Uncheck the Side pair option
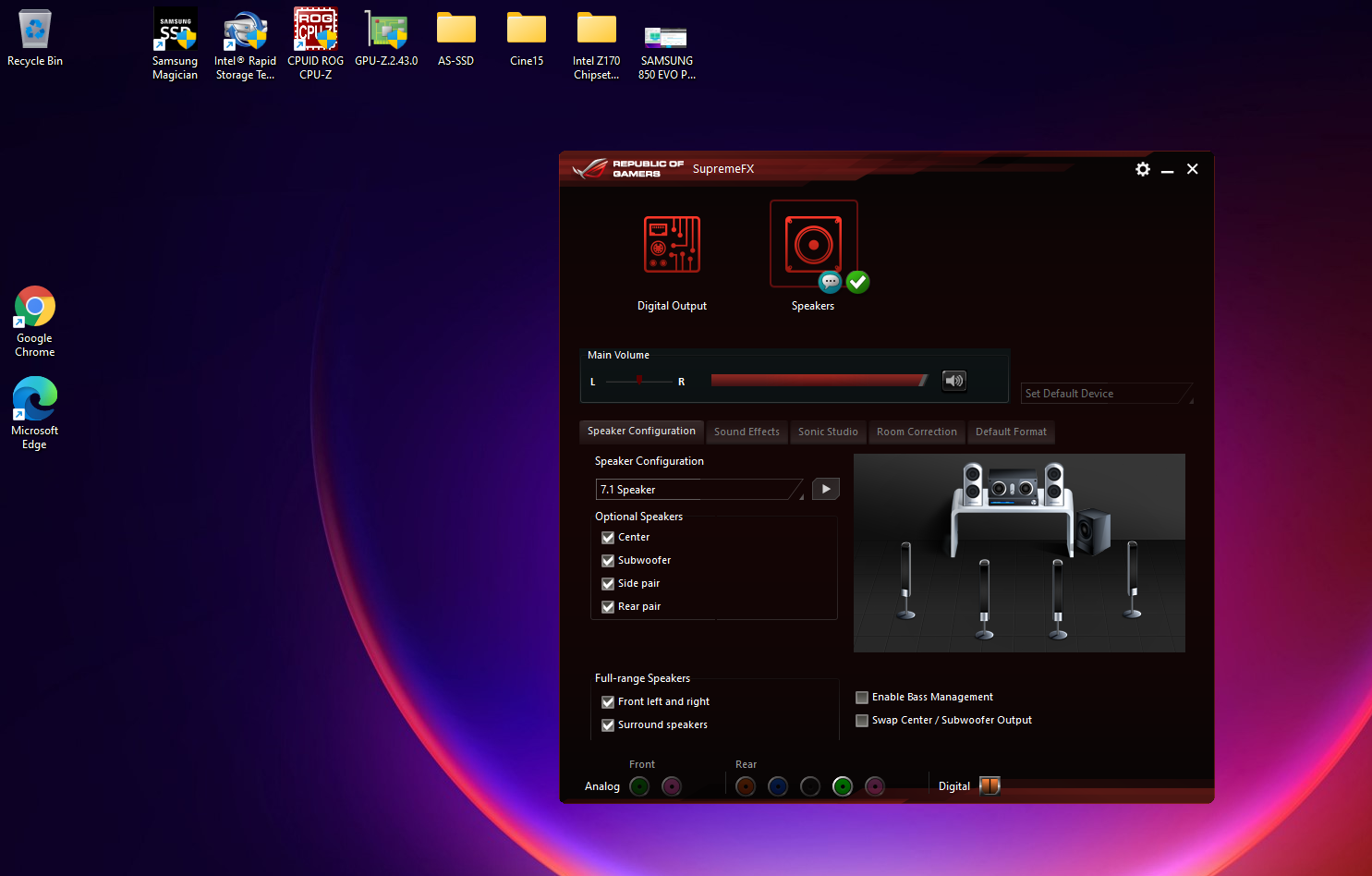 (608, 584)
